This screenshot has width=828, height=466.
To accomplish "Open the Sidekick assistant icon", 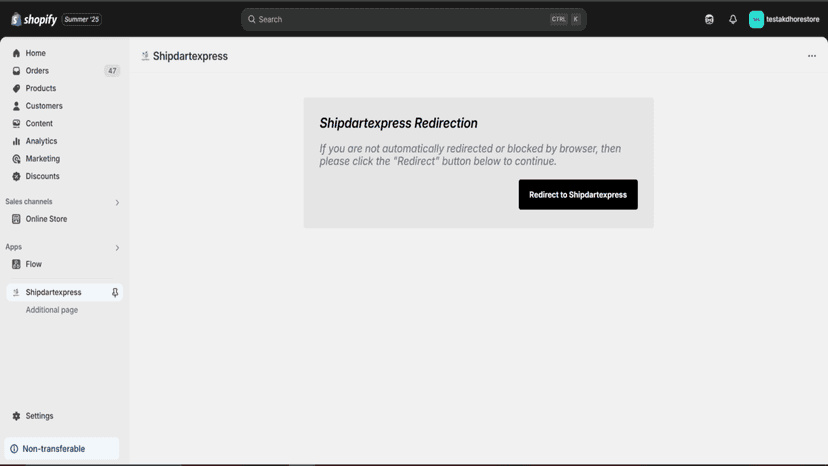I will click(709, 20).
